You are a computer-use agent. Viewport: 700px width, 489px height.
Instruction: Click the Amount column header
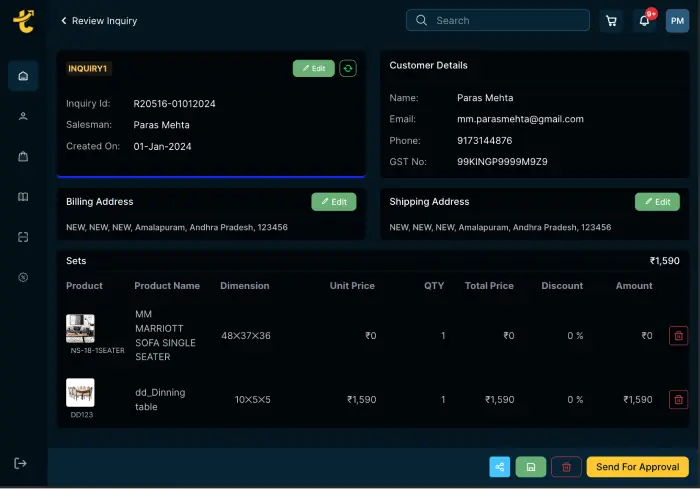[634, 286]
